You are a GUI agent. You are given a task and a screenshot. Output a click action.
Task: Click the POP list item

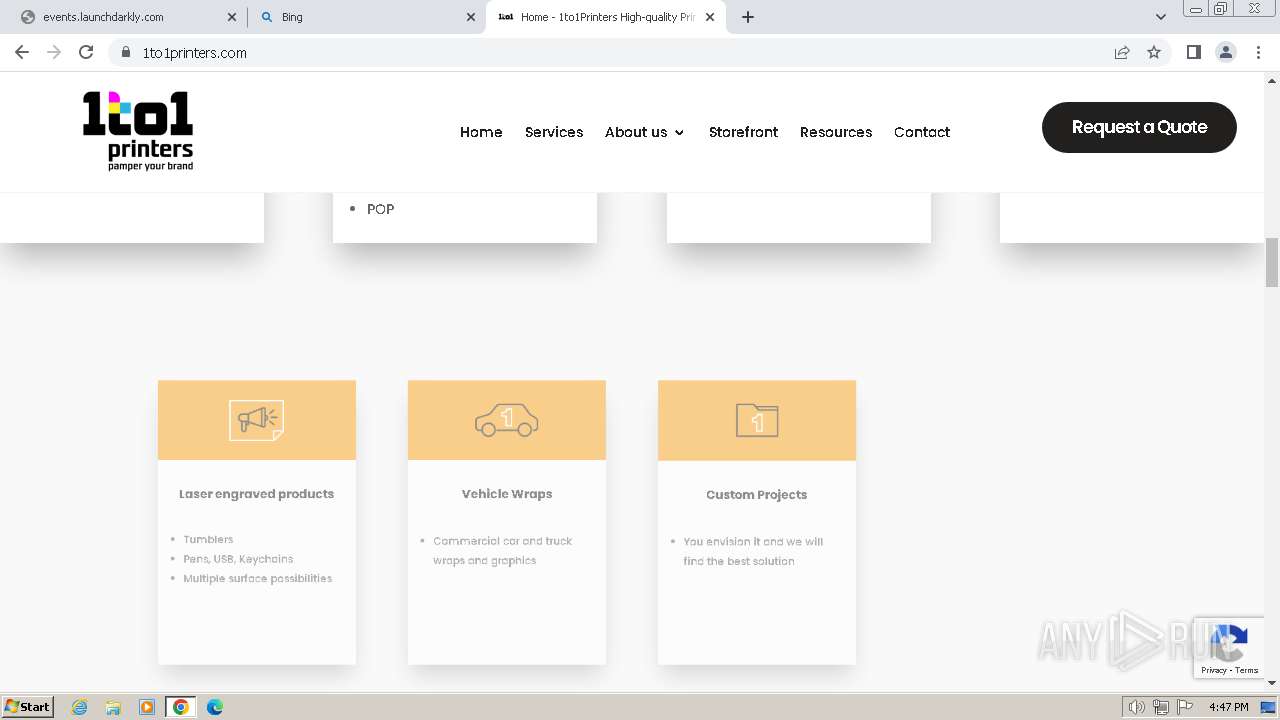point(380,209)
